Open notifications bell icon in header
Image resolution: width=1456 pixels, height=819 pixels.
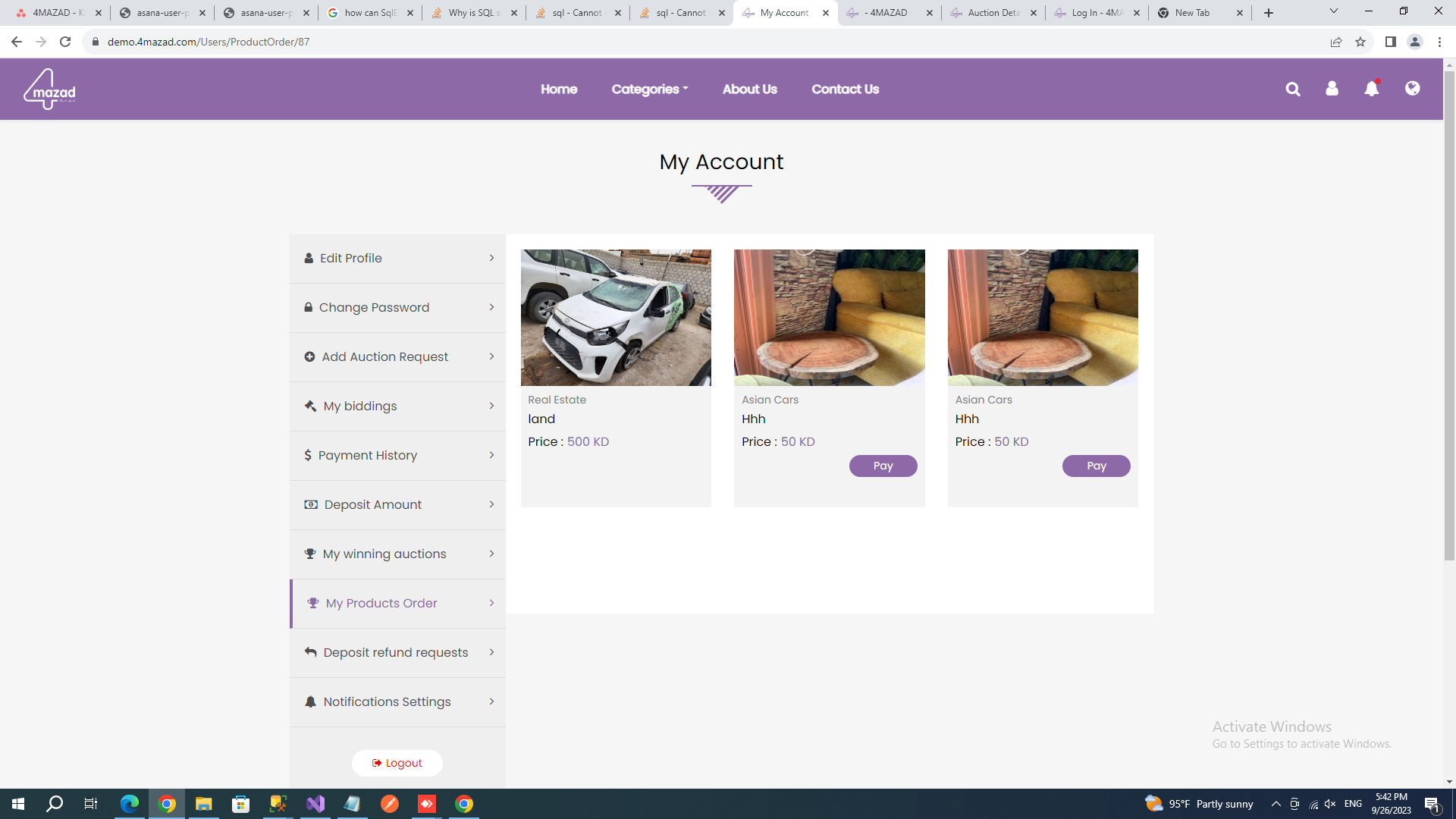(1371, 89)
